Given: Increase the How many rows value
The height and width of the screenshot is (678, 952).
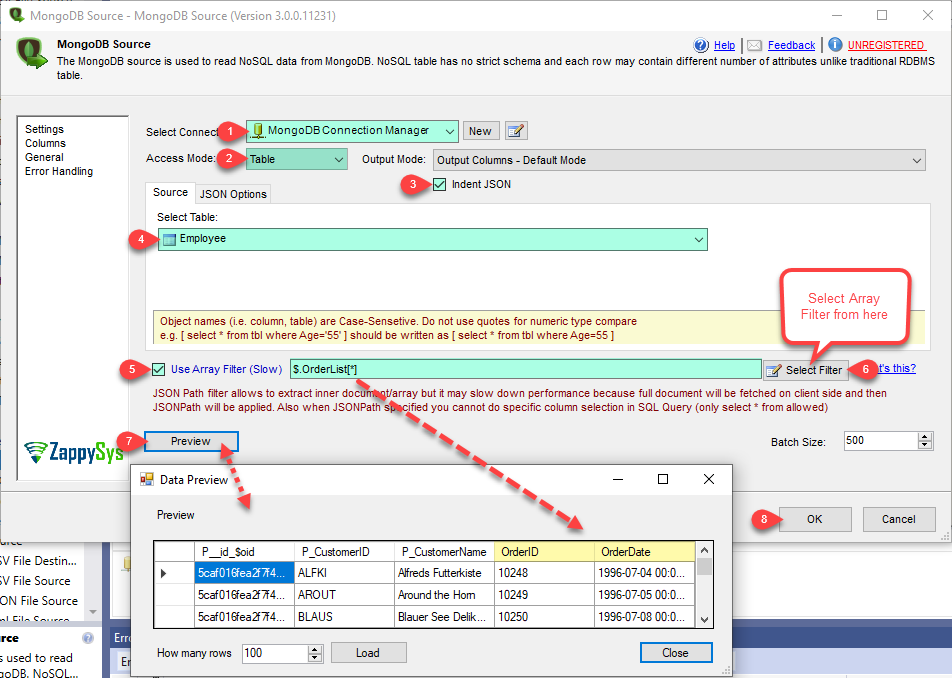Looking at the screenshot, I should pyautogui.click(x=314, y=649).
